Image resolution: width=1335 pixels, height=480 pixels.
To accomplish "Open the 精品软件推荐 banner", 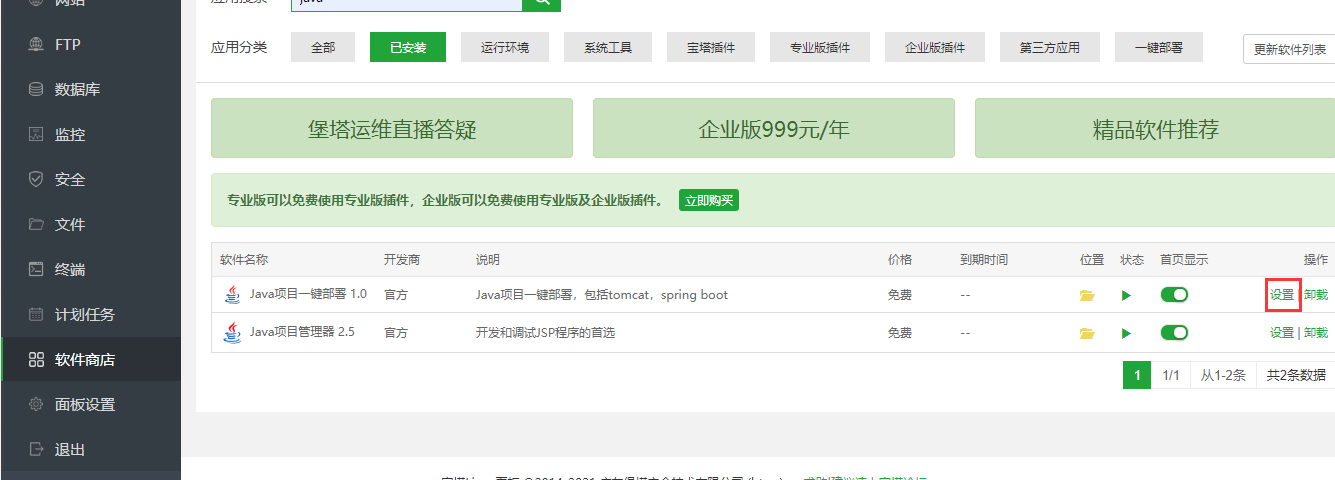I will coord(1155,128).
